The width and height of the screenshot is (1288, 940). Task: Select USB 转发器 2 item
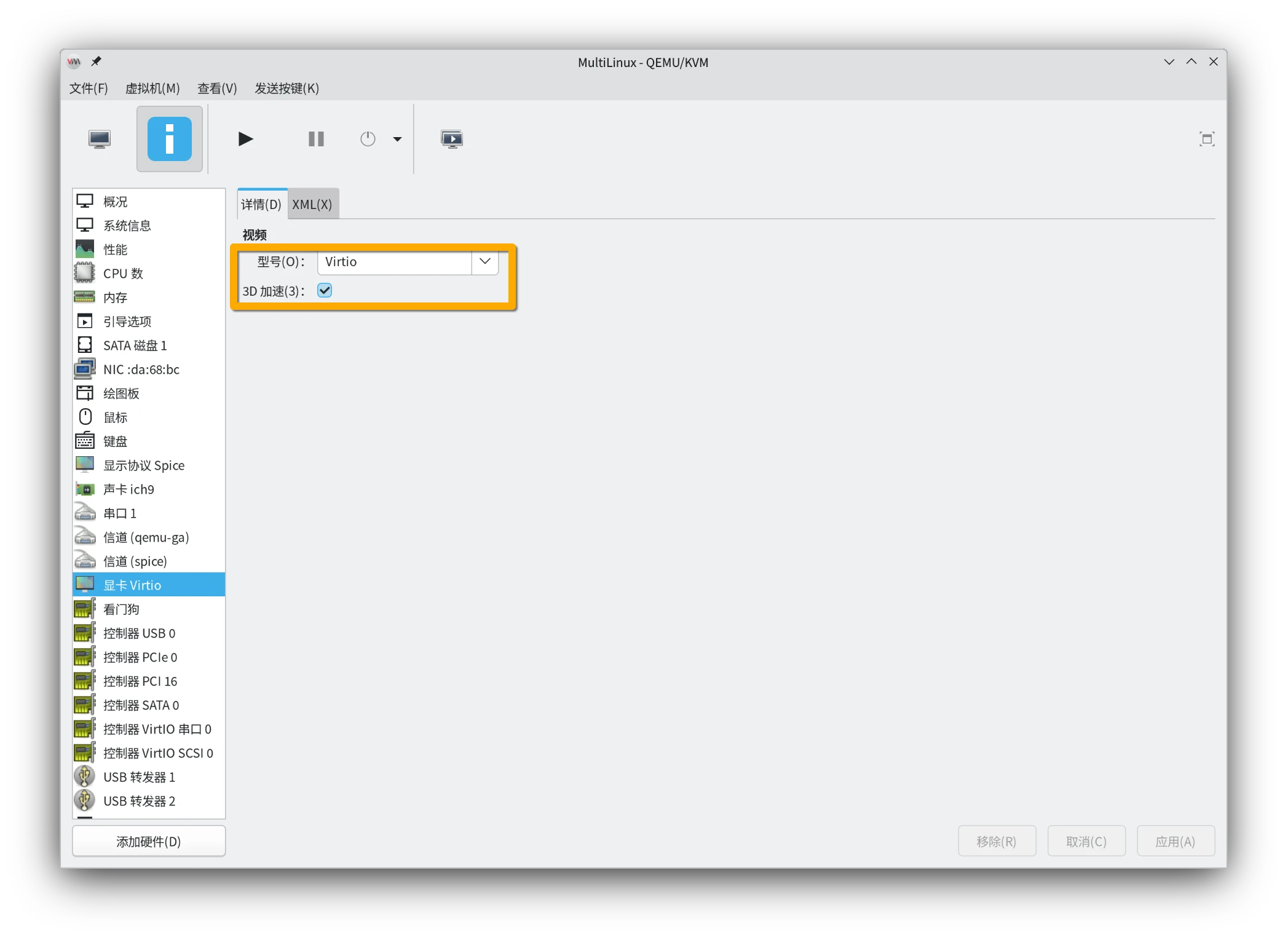(149, 801)
